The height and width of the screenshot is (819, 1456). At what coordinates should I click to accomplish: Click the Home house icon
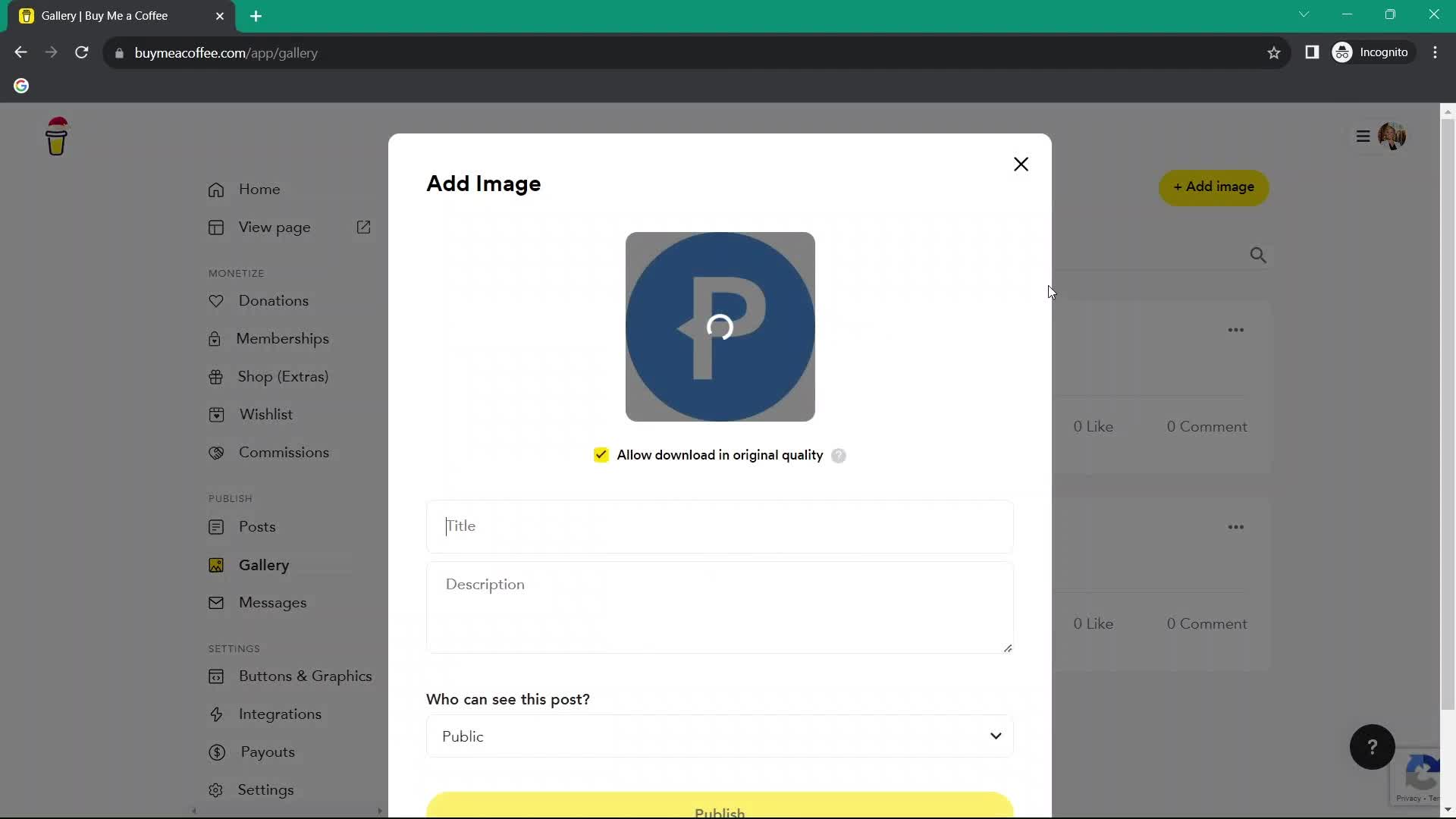click(x=216, y=190)
